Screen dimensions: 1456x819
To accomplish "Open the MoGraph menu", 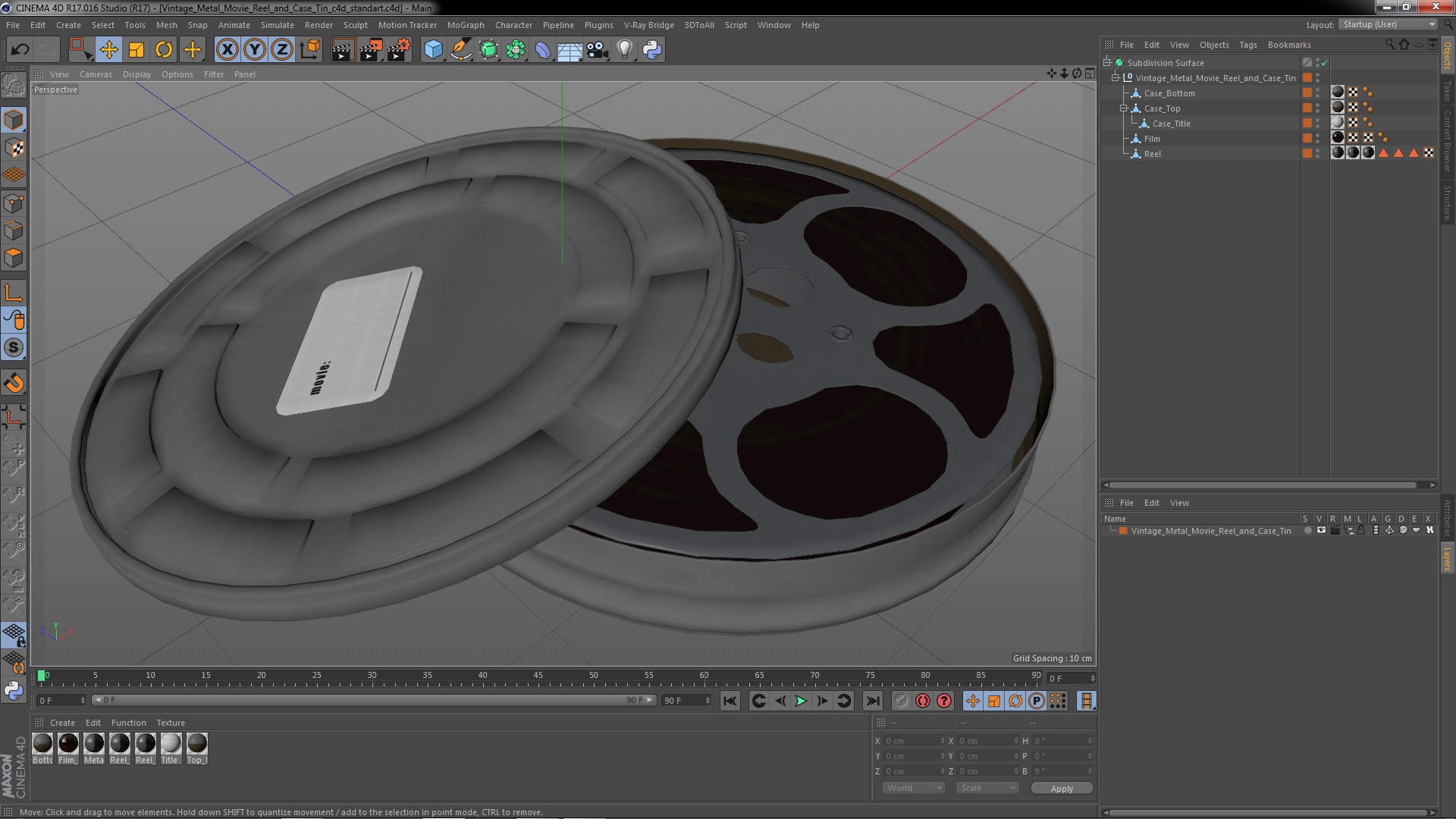I will (466, 25).
